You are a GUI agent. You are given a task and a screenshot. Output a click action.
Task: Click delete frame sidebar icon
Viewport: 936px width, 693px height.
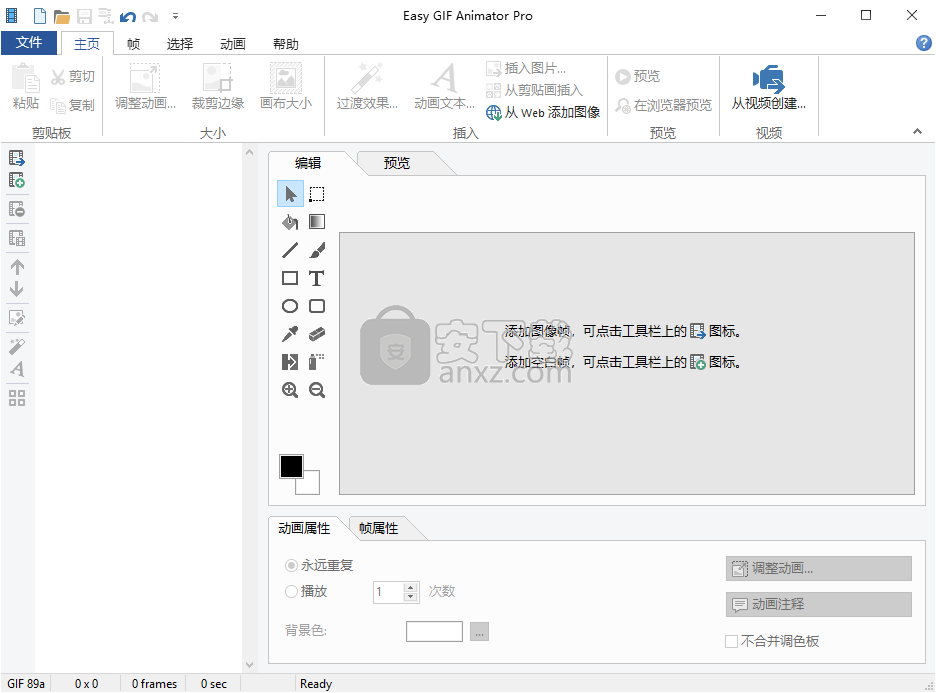(x=17, y=209)
